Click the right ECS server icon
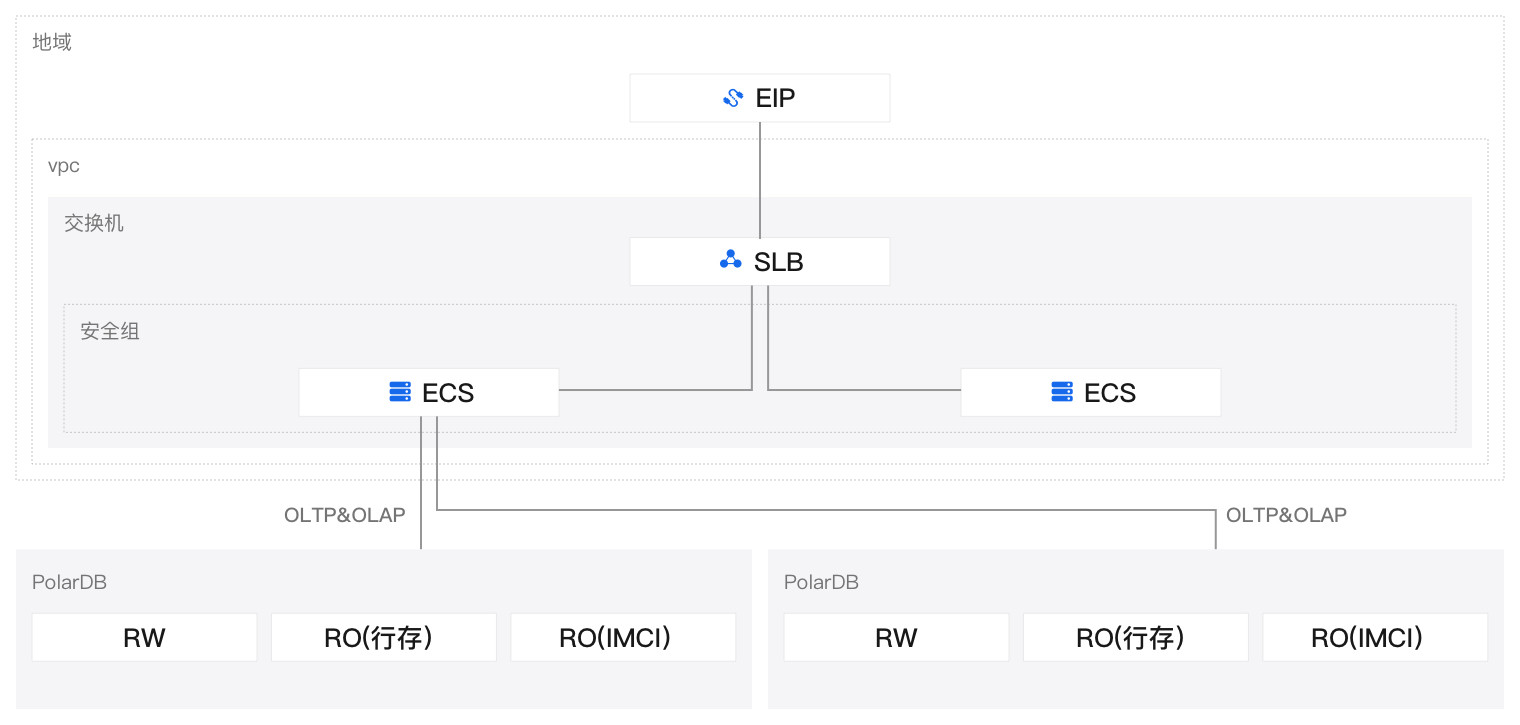Image resolution: width=1520 pixels, height=725 pixels. 1062,392
